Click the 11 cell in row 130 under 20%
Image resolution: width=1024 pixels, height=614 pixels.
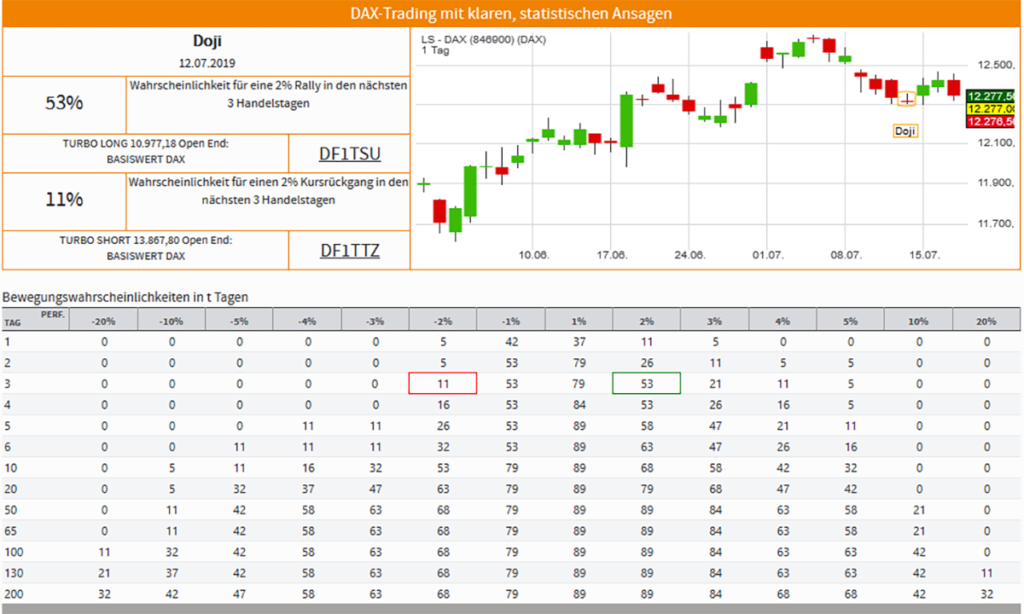point(986,573)
